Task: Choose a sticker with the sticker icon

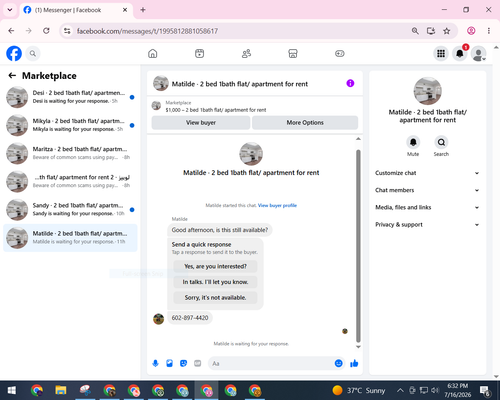Action: [x=183, y=363]
